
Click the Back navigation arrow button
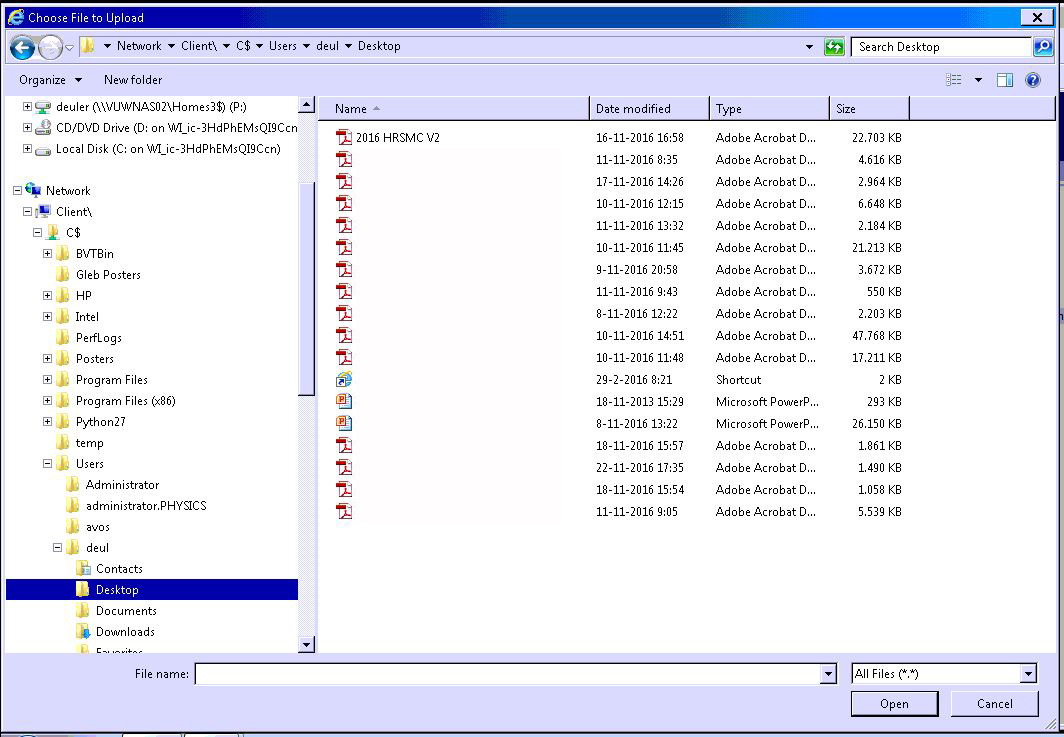pos(22,47)
